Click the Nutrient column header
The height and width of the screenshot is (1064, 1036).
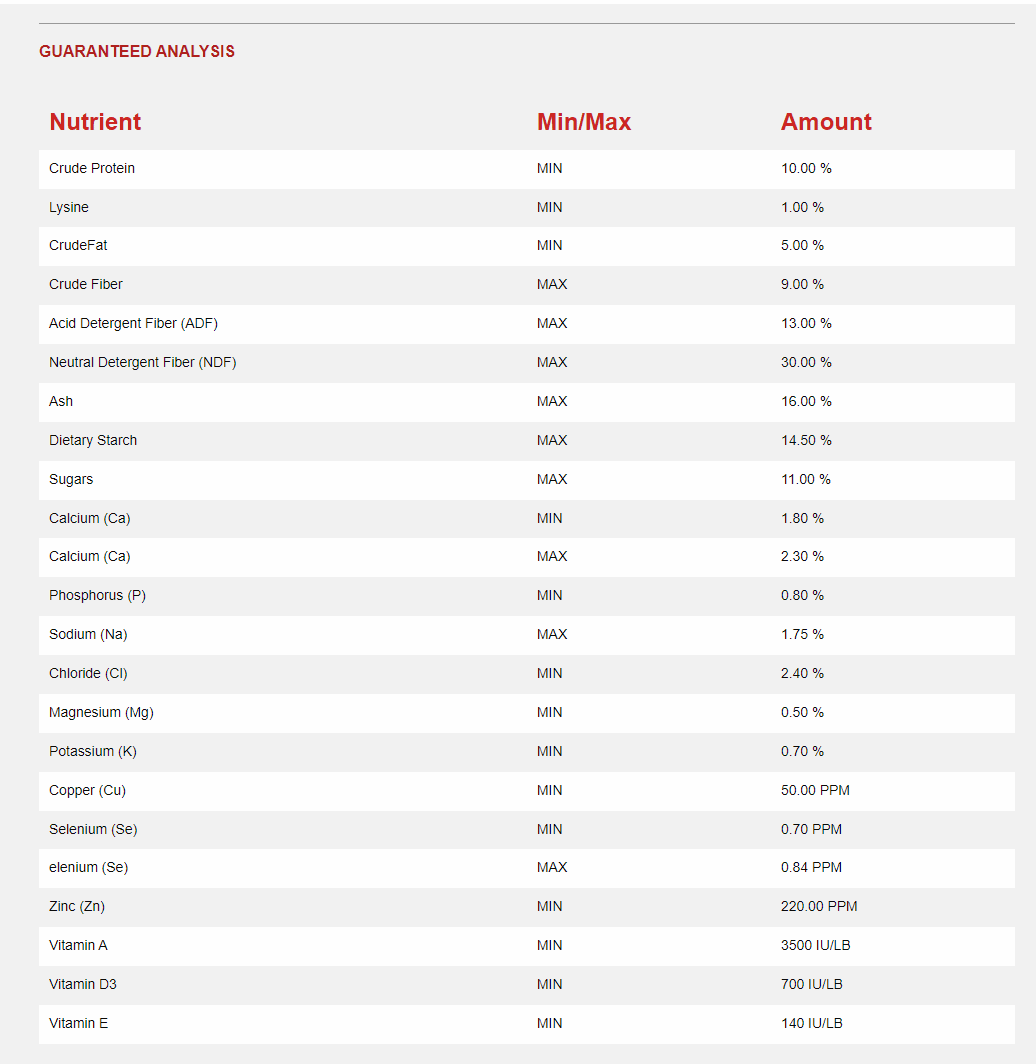tap(95, 122)
